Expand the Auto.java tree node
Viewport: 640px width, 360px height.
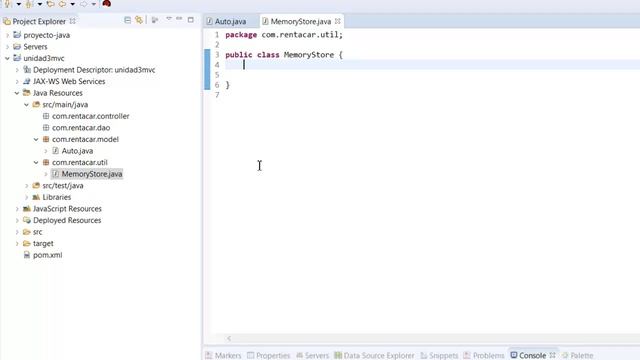coord(46,151)
